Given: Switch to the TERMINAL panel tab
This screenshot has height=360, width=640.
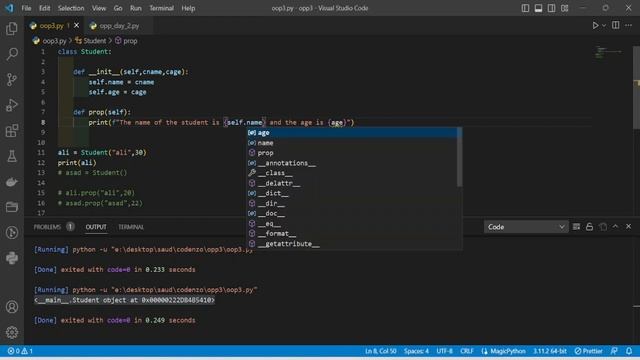Looking at the screenshot, I should click(131, 227).
